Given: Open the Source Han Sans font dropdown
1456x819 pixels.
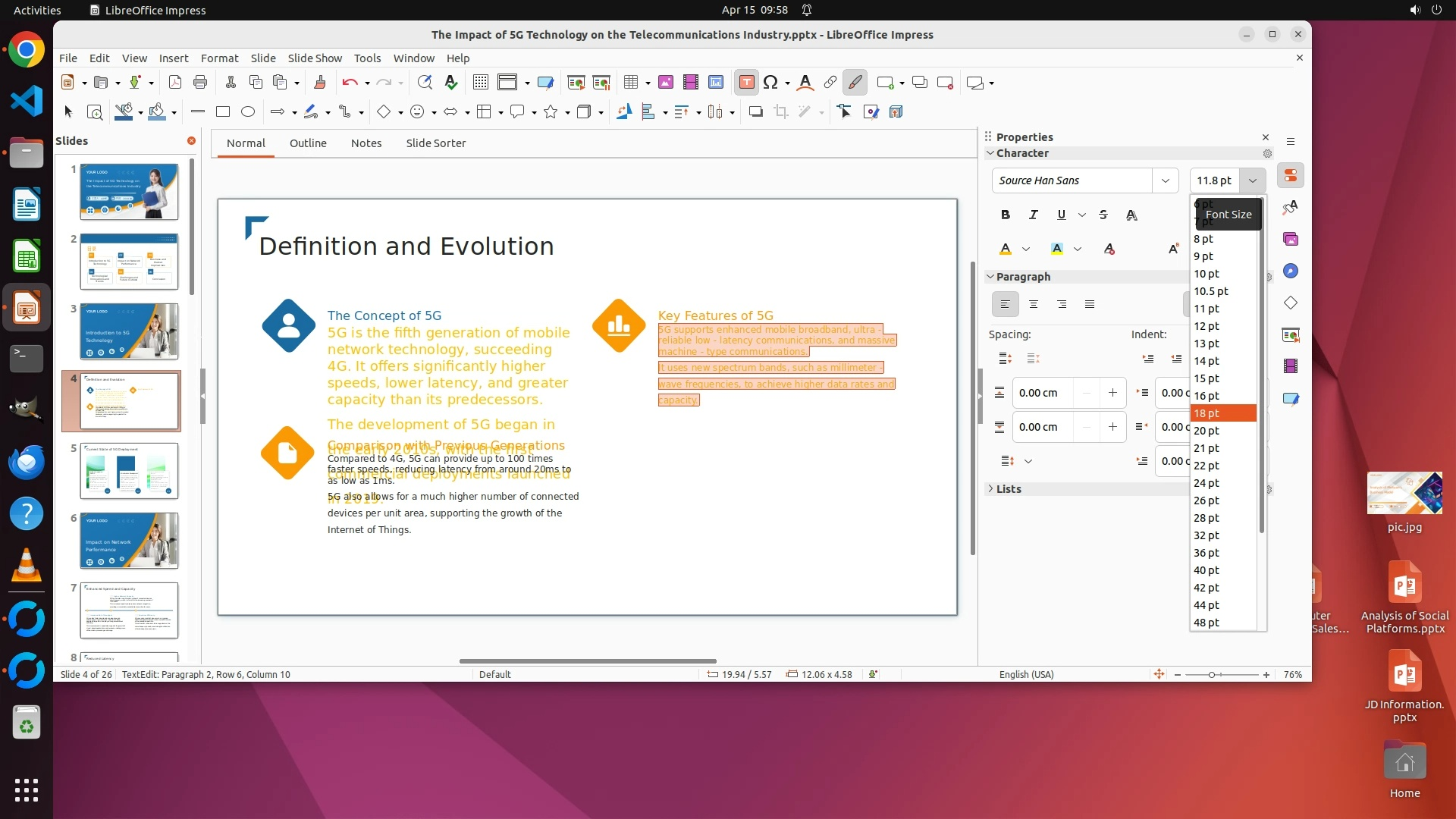Looking at the screenshot, I should click(1165, 180).
